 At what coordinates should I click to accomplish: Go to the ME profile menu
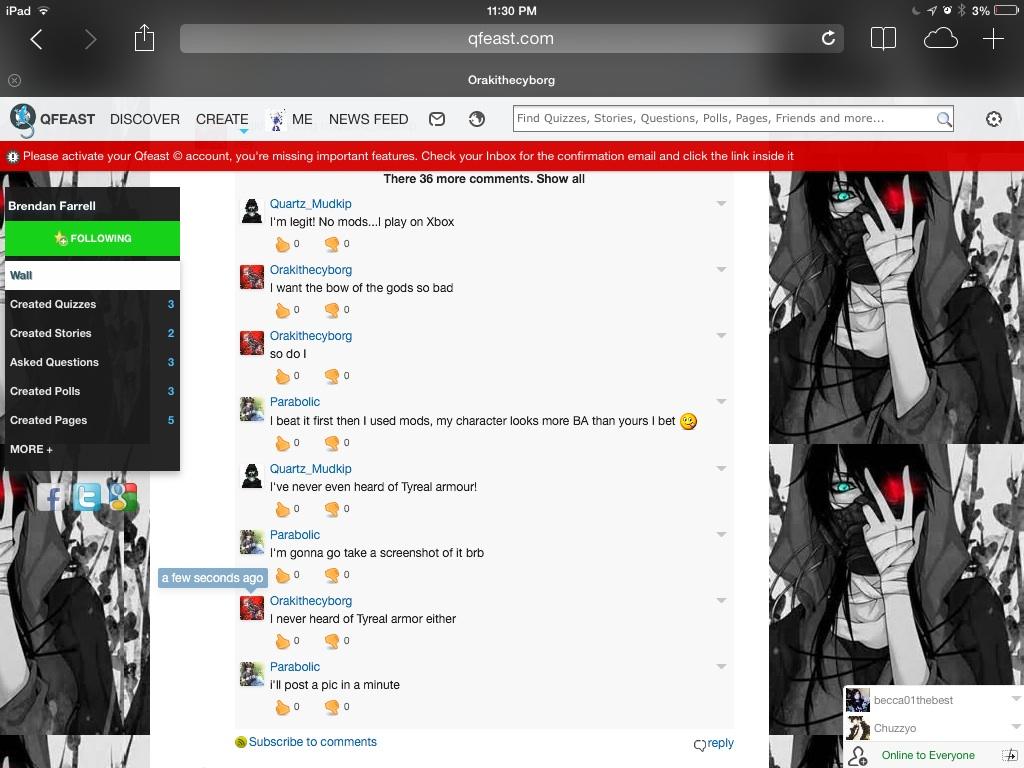291,120
